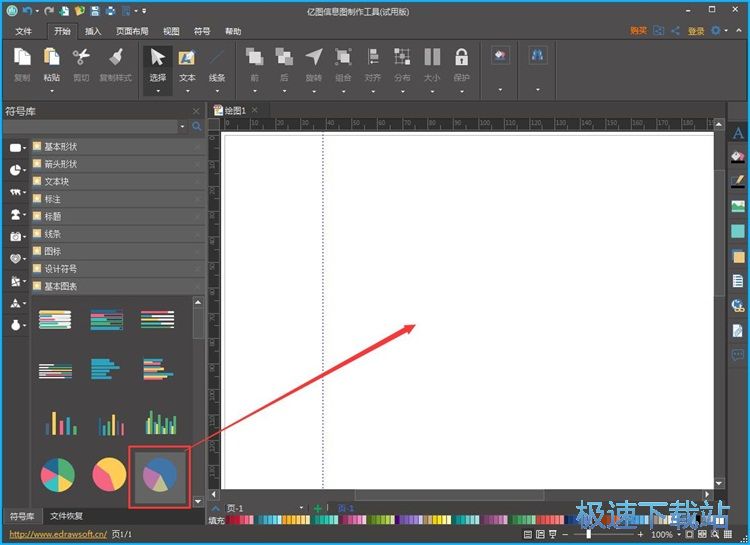Open the page selector 页-1 dropdown

coord(301,508)
